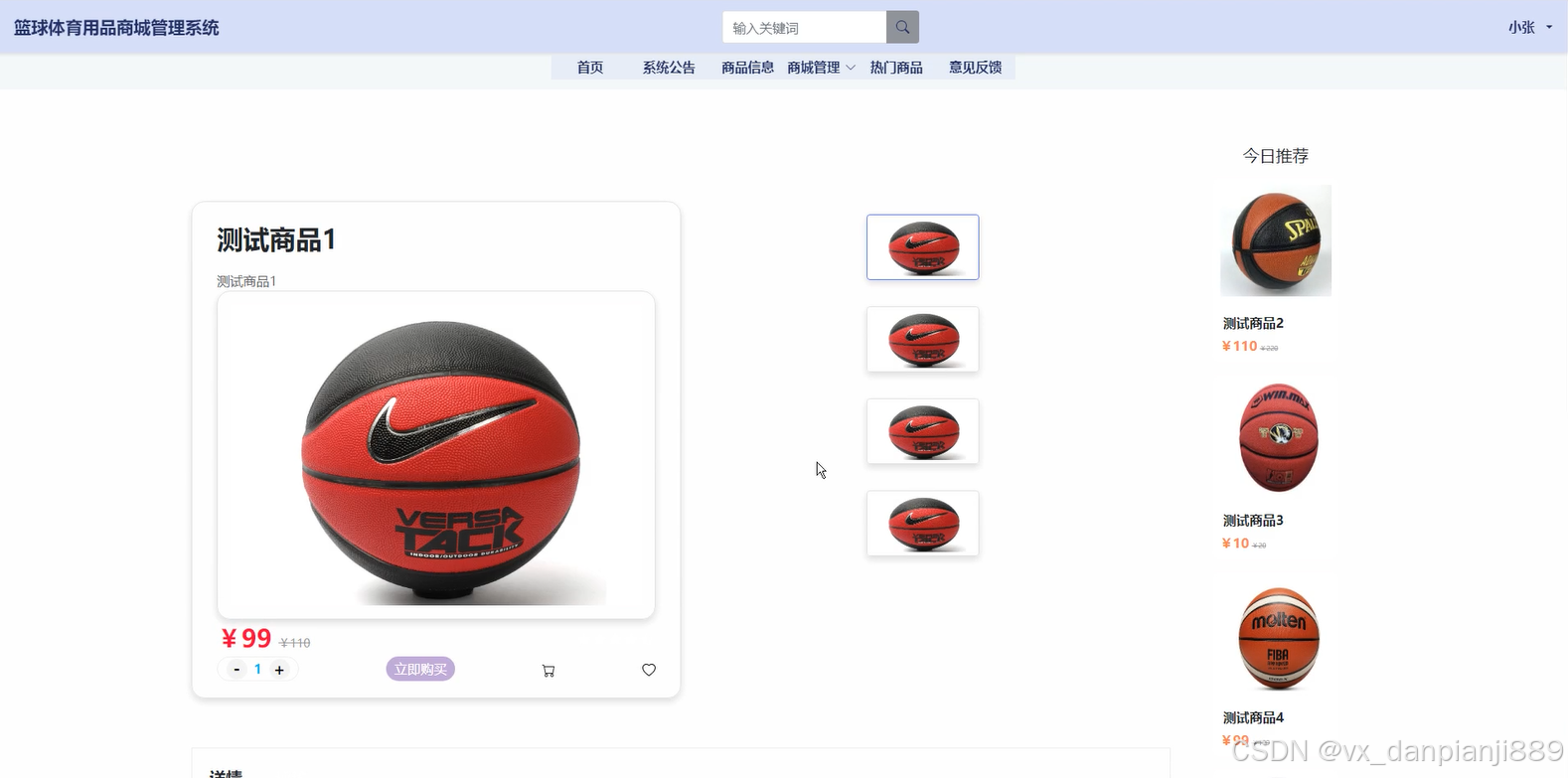Open 意见反馈 menu item
This screenshot has height=778, width=1568.
[x=975, y=68]
